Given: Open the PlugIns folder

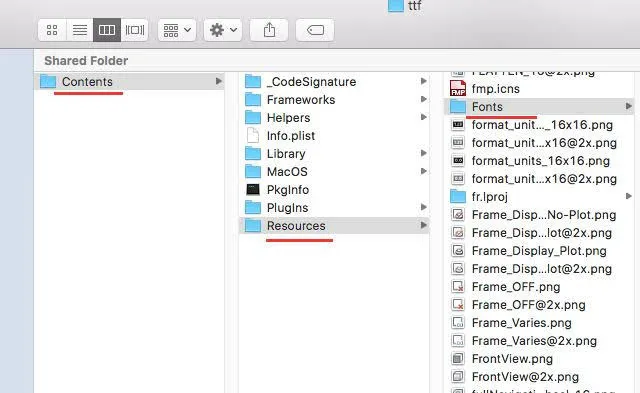Looking at the screenshot, I should tap(333, 207).
